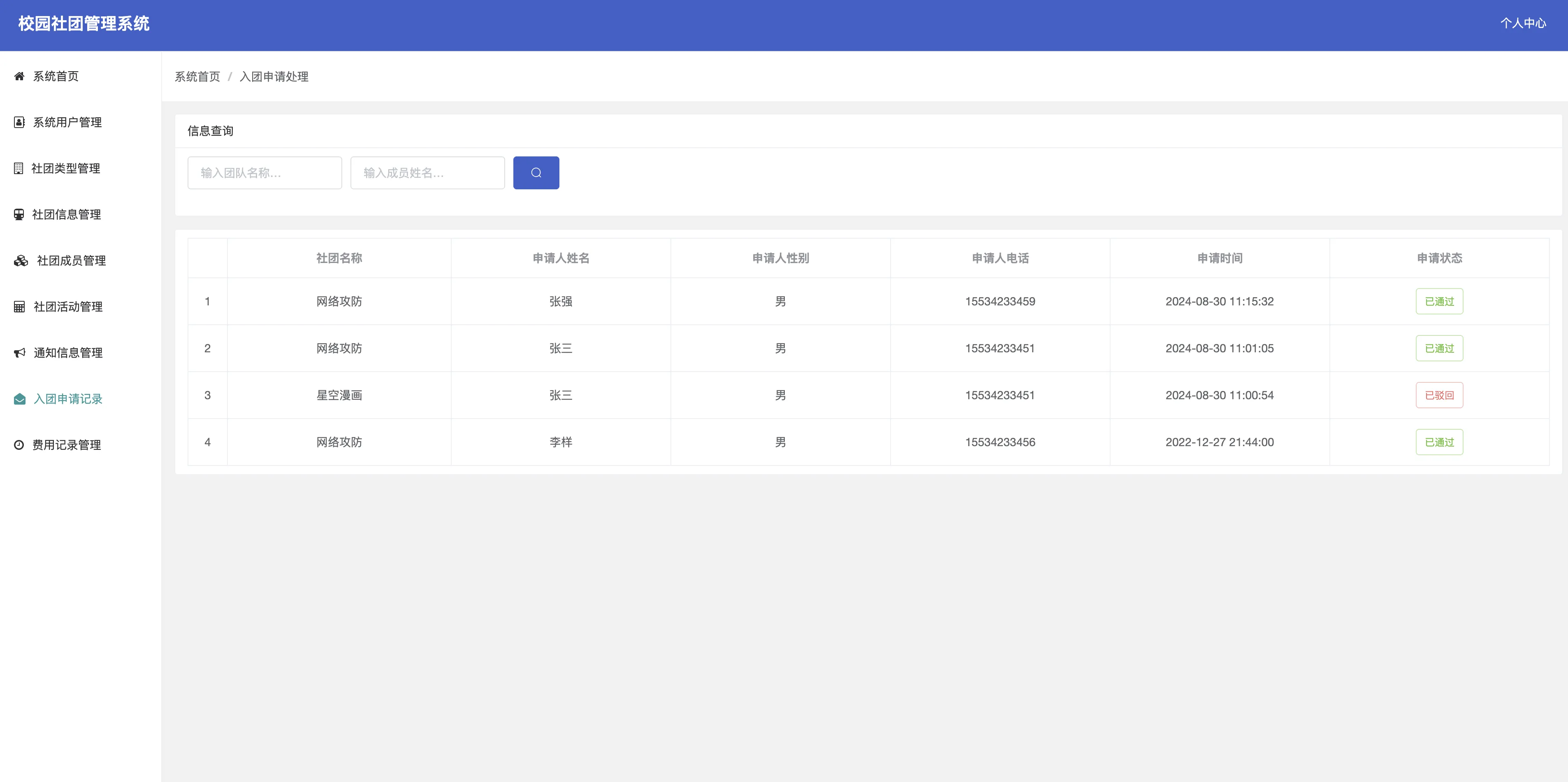Viewport: 1568px width, 782px height.
Task: Click the 已驳回 status tag in row 3
Action: pyautogui.click(x=1439, y=395)
